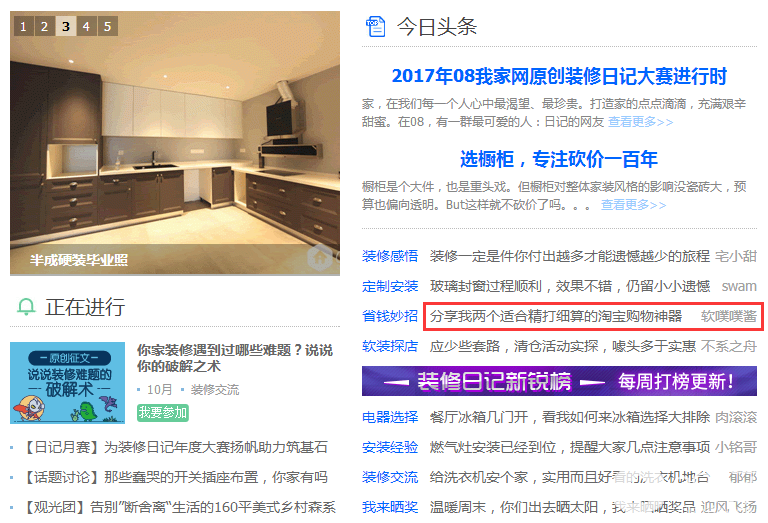Open the 电器选择 category link
The height and width of the screenshot is (523, 768).
pyautogui.click(x=390, y=417)
